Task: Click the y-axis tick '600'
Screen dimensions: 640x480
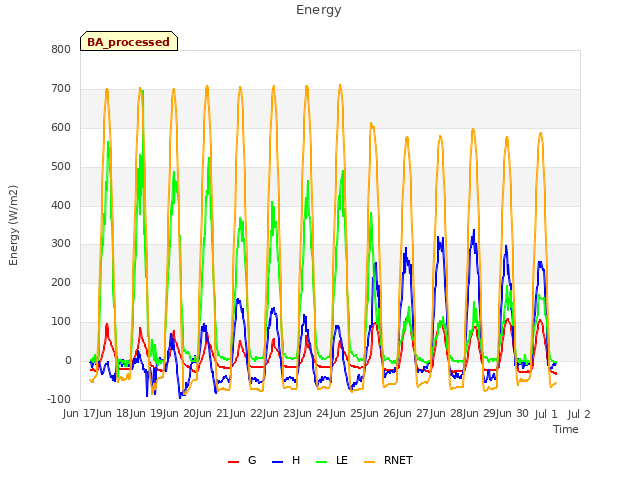Action: tap(61, 128)
